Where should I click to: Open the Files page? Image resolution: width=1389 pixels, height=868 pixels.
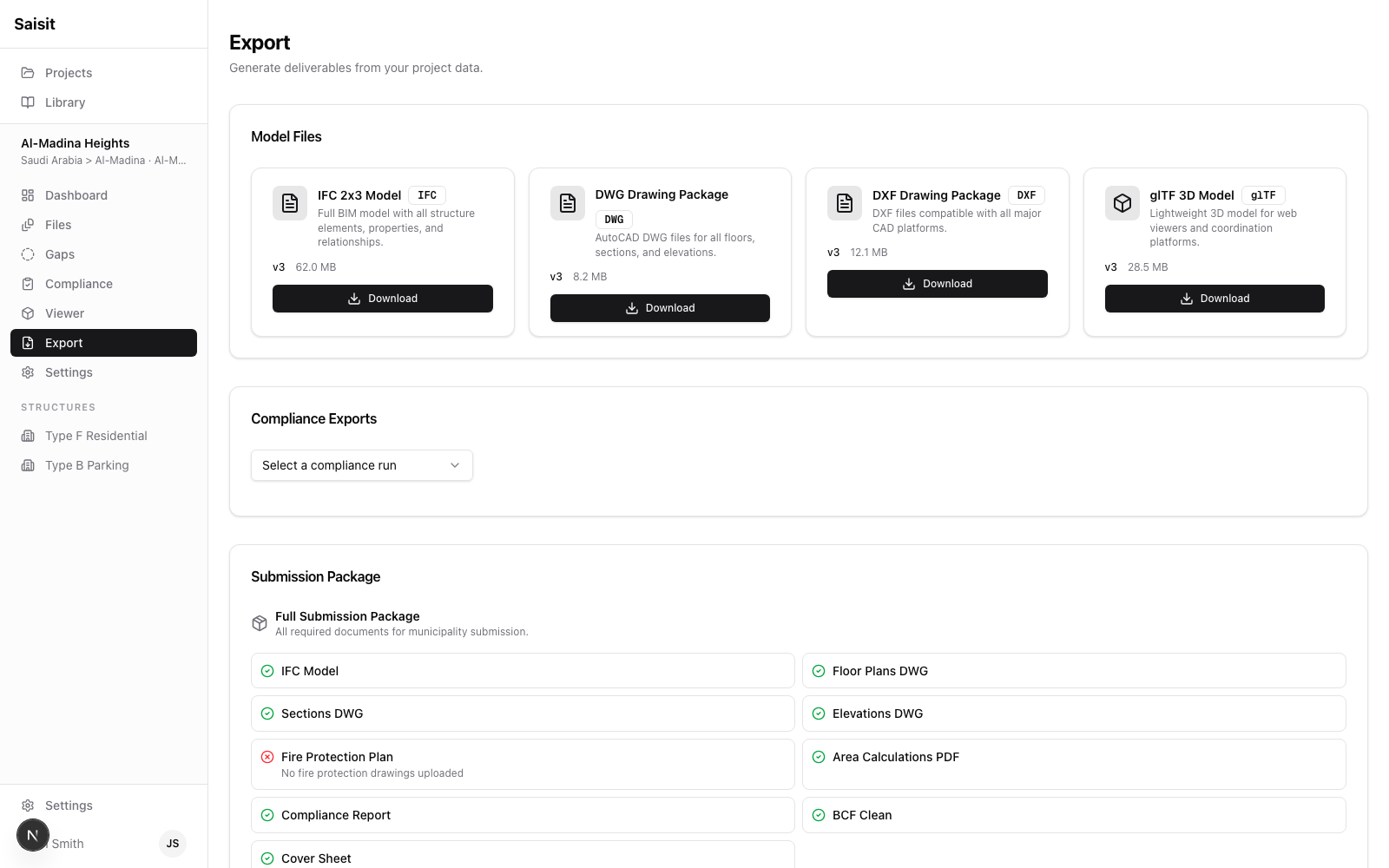103,225
